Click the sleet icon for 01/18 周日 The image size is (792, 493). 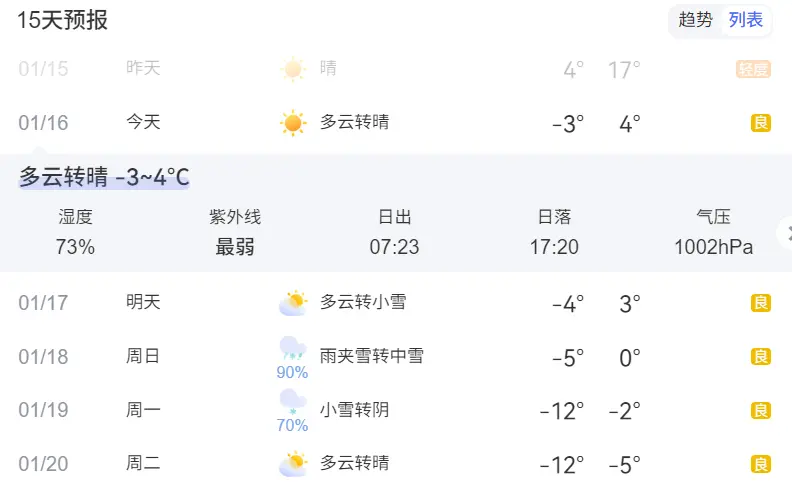coord(293,348)
